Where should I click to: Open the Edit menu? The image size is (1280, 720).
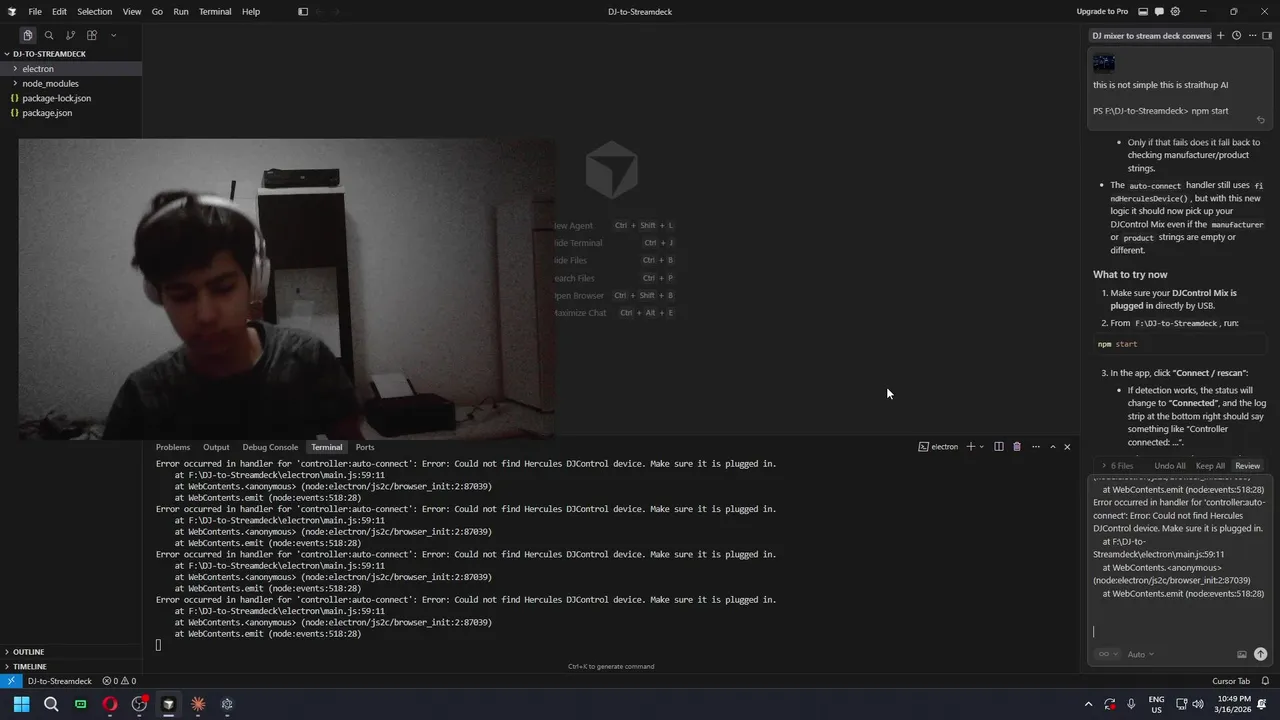(59, 11)
